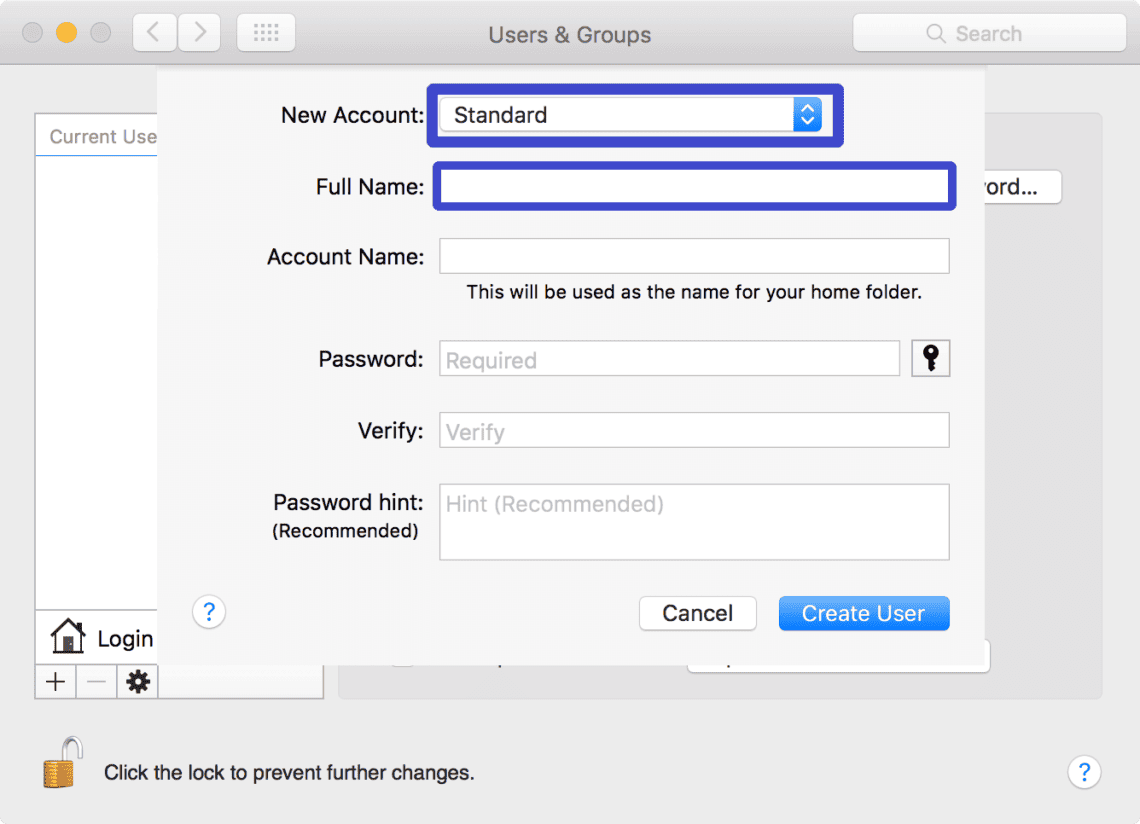Screen dimensions: 1140x824
Task: Click the Password field marked Required
Action: click(668, 358)
